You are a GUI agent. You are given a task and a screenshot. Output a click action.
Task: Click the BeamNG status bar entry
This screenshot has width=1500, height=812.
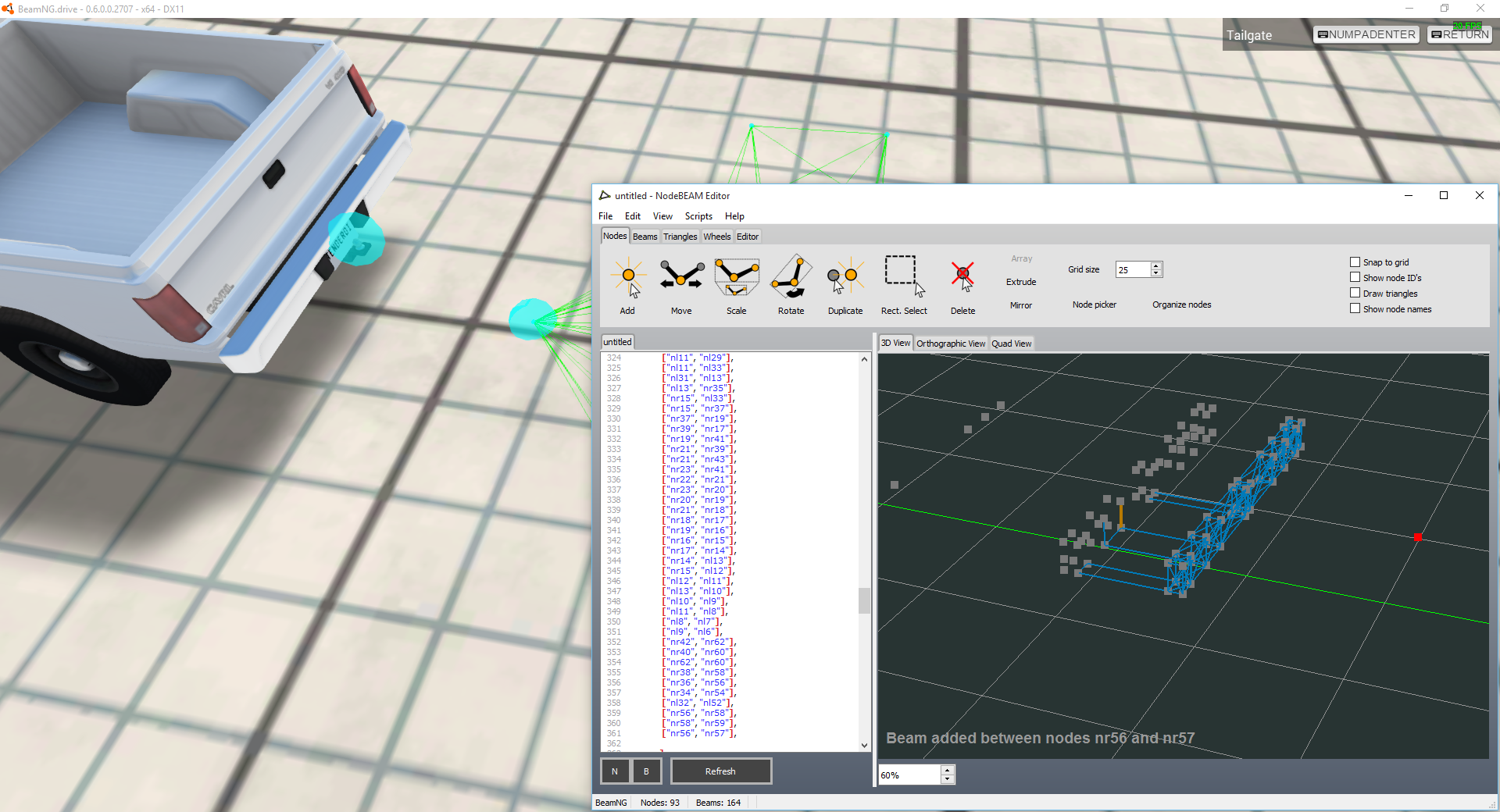611,803
